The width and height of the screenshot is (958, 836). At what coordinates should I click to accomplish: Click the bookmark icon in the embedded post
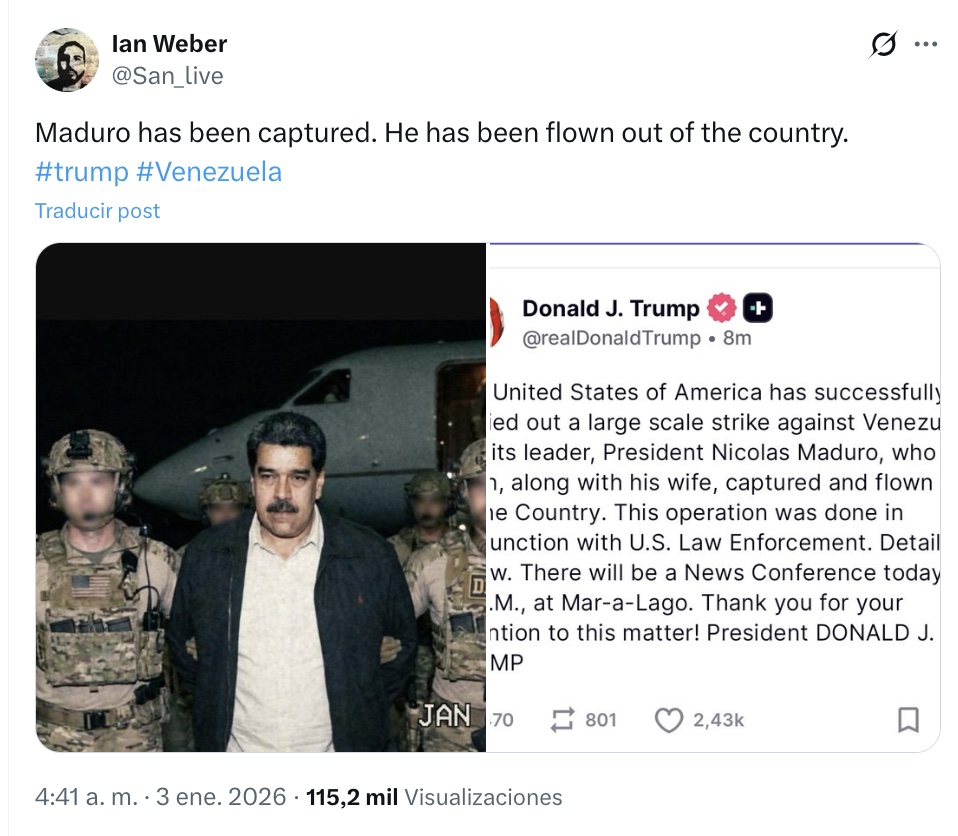[908, 720]
